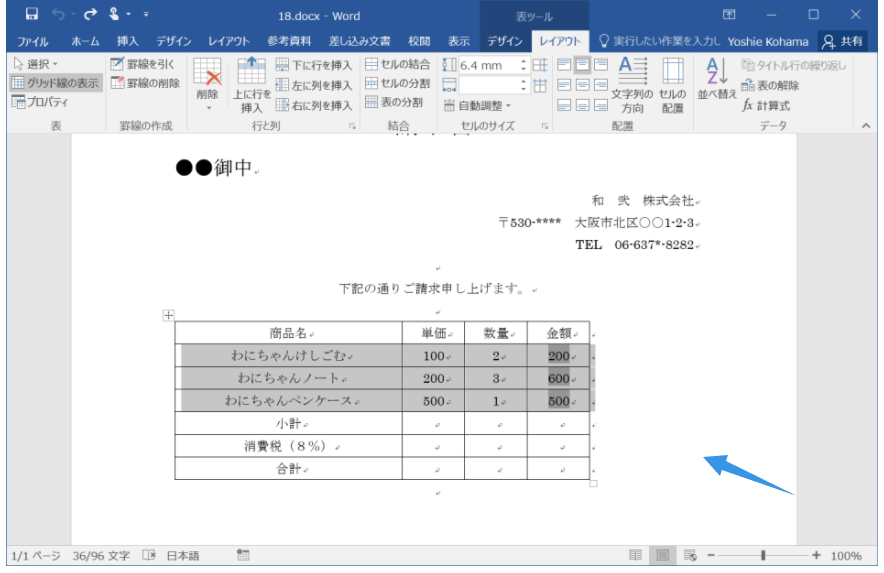Image resolution: width=884 pixels, height=573 pixels.
Task: Click 並べ替え sort button
Action: (716, 79)
